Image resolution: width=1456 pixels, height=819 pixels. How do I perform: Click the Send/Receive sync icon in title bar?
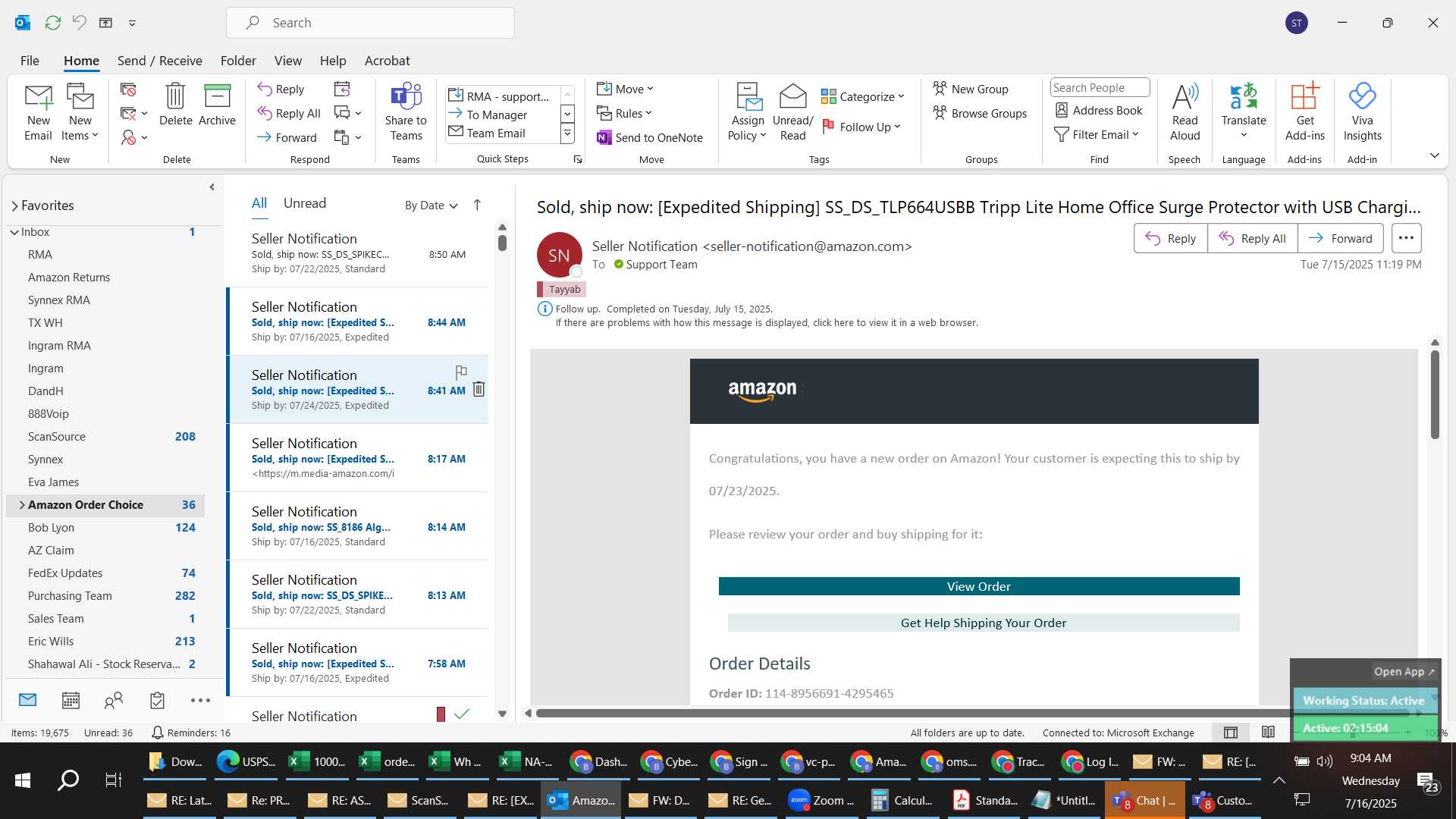coord(52,23)
